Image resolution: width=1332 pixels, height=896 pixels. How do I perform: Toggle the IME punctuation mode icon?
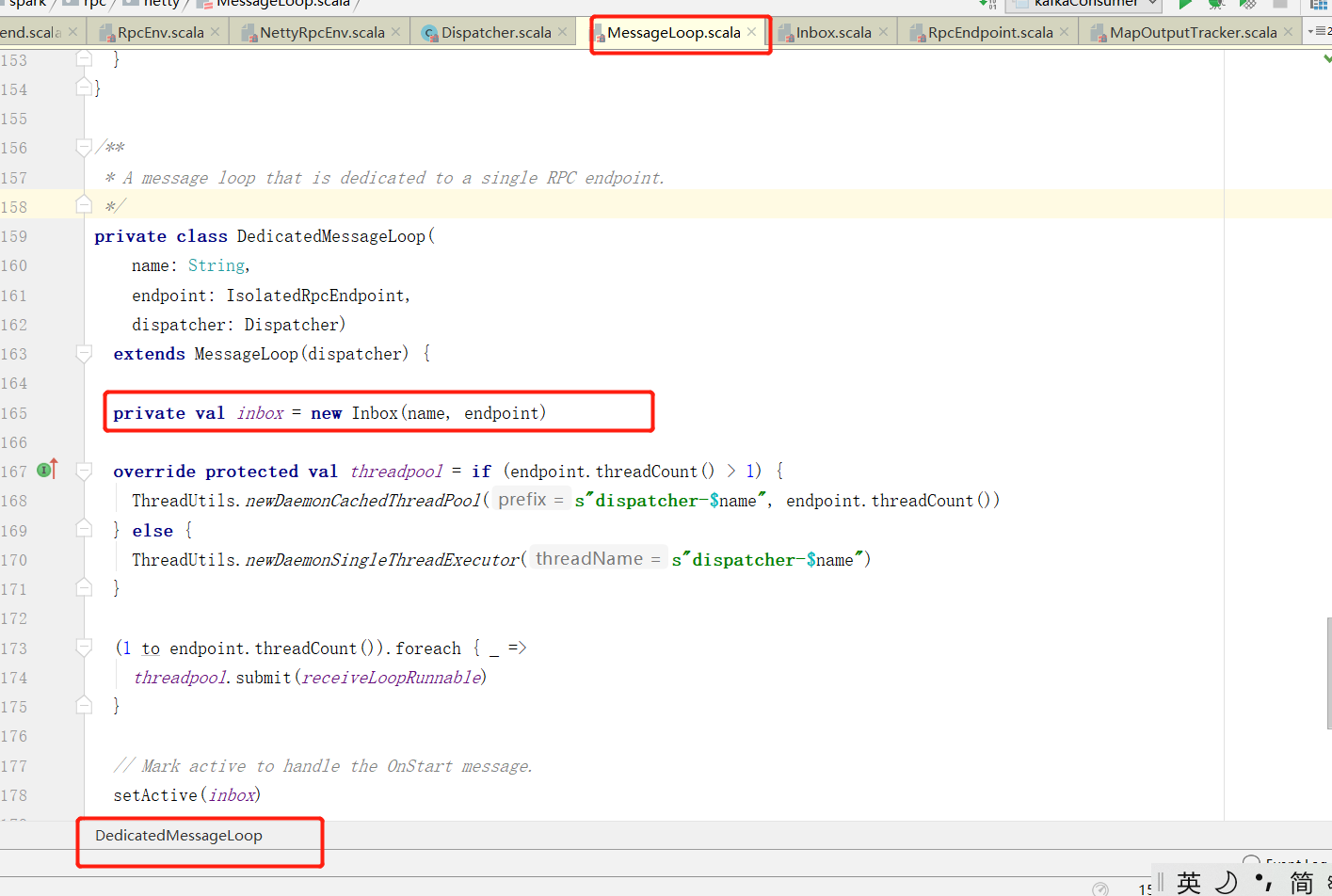point(1264,882)
